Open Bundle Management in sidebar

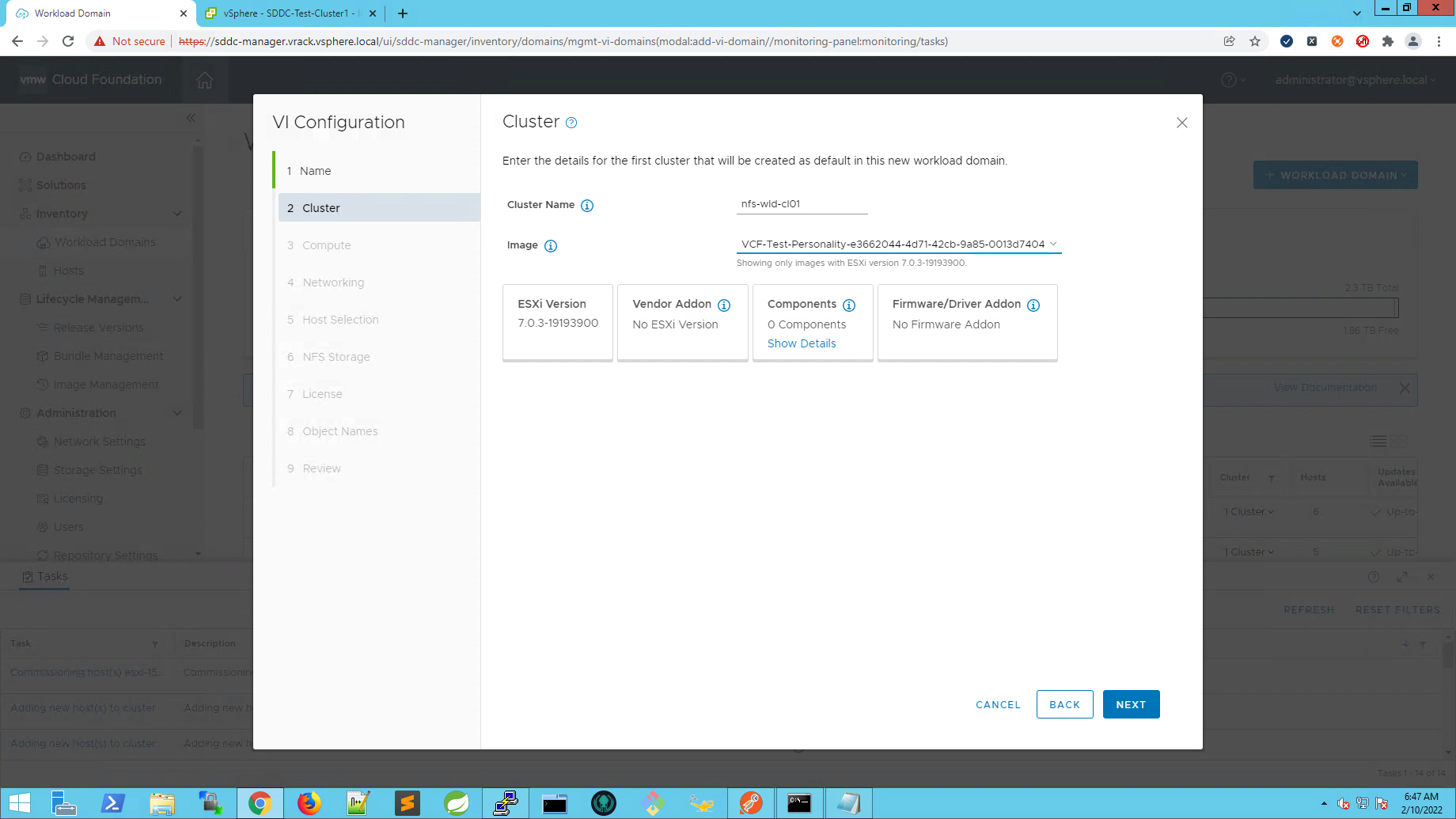[x=108, y=356]
